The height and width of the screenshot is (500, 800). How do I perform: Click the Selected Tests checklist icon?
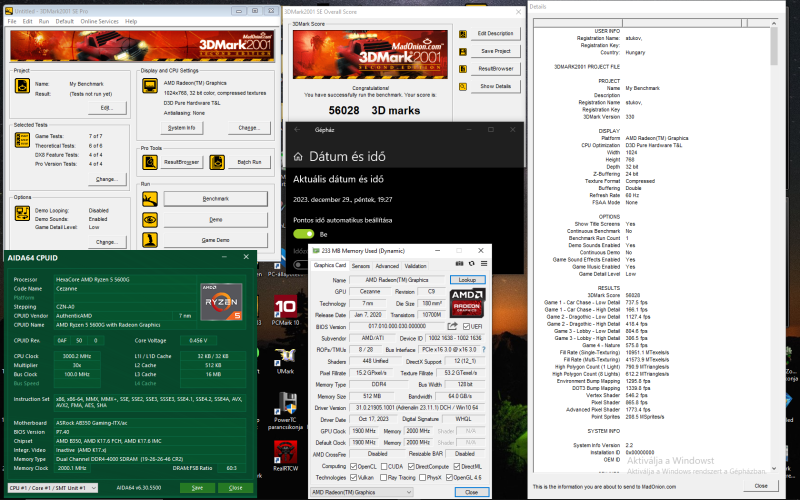pyautogui.click(x=22, y=140)
